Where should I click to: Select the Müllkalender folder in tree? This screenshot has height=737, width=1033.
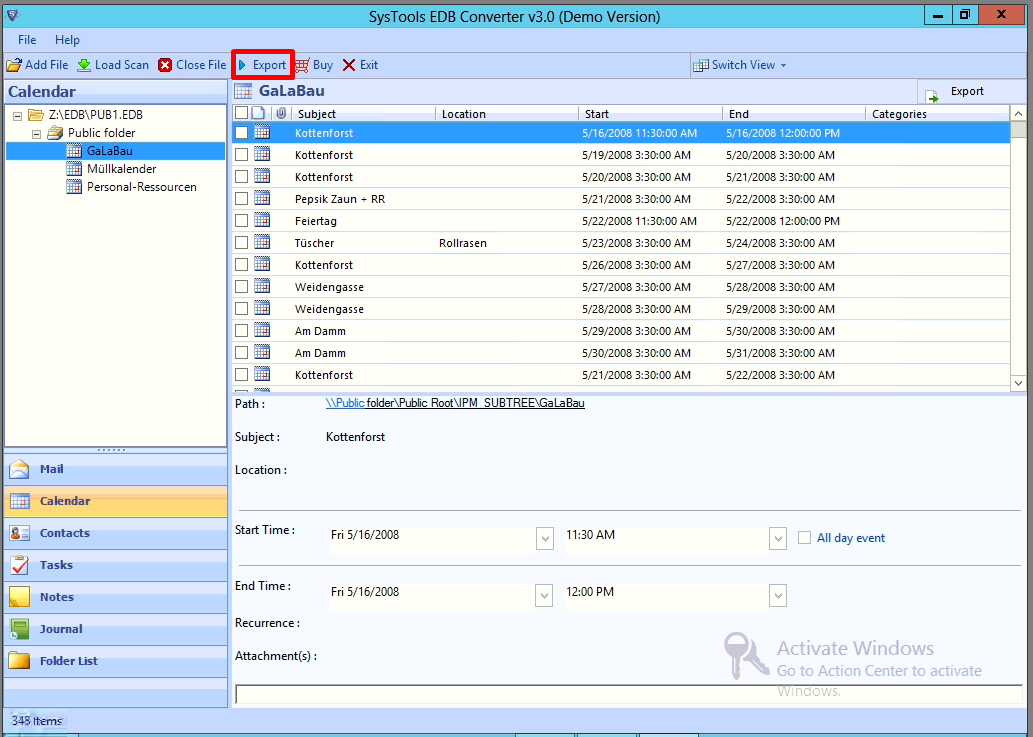(x=121, y=169)
